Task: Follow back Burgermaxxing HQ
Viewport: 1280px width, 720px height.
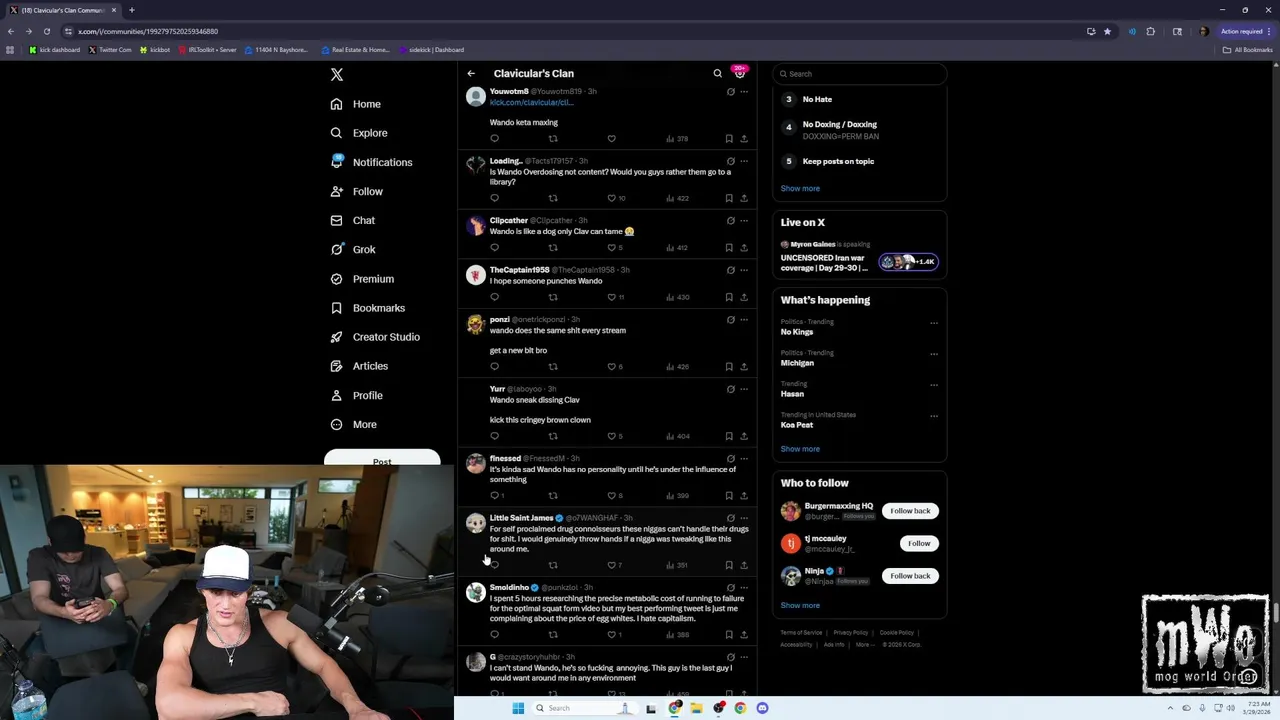Action: click(x=910, y=511)
